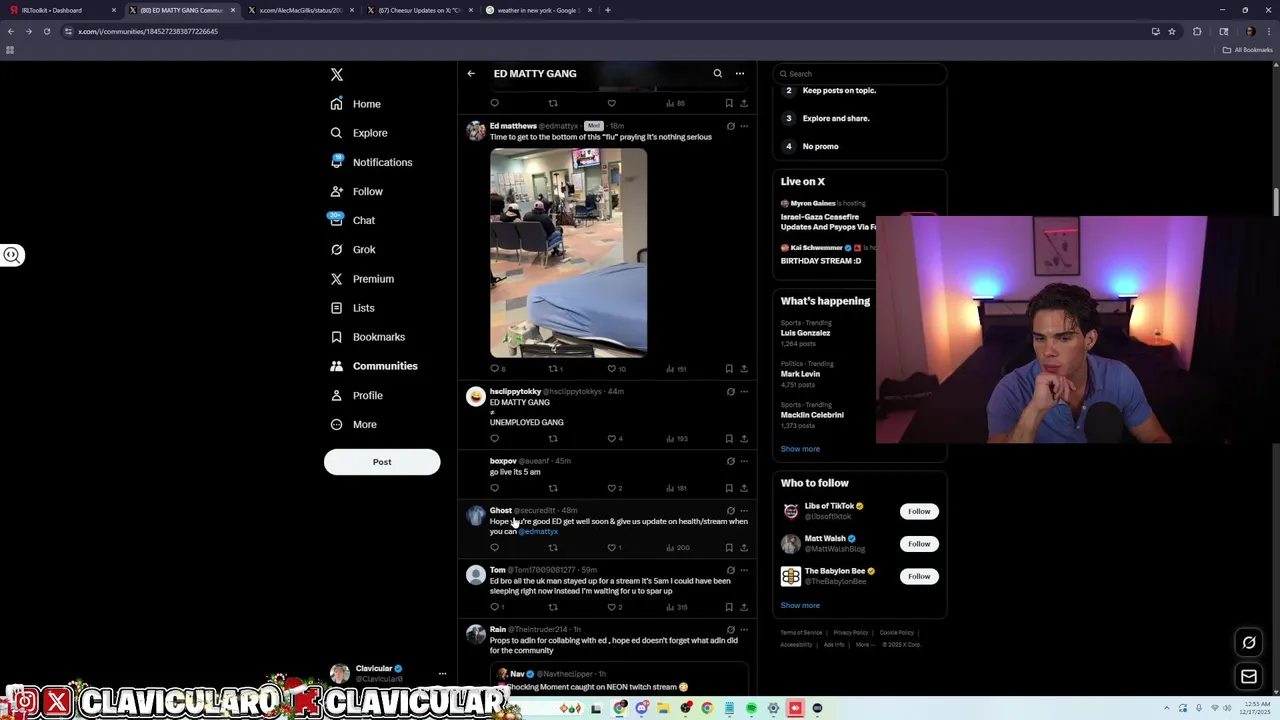The height and width of the screenshot is (720, 1280).
Task: Reload the page in the browser
Action: (x=46, y=31)
